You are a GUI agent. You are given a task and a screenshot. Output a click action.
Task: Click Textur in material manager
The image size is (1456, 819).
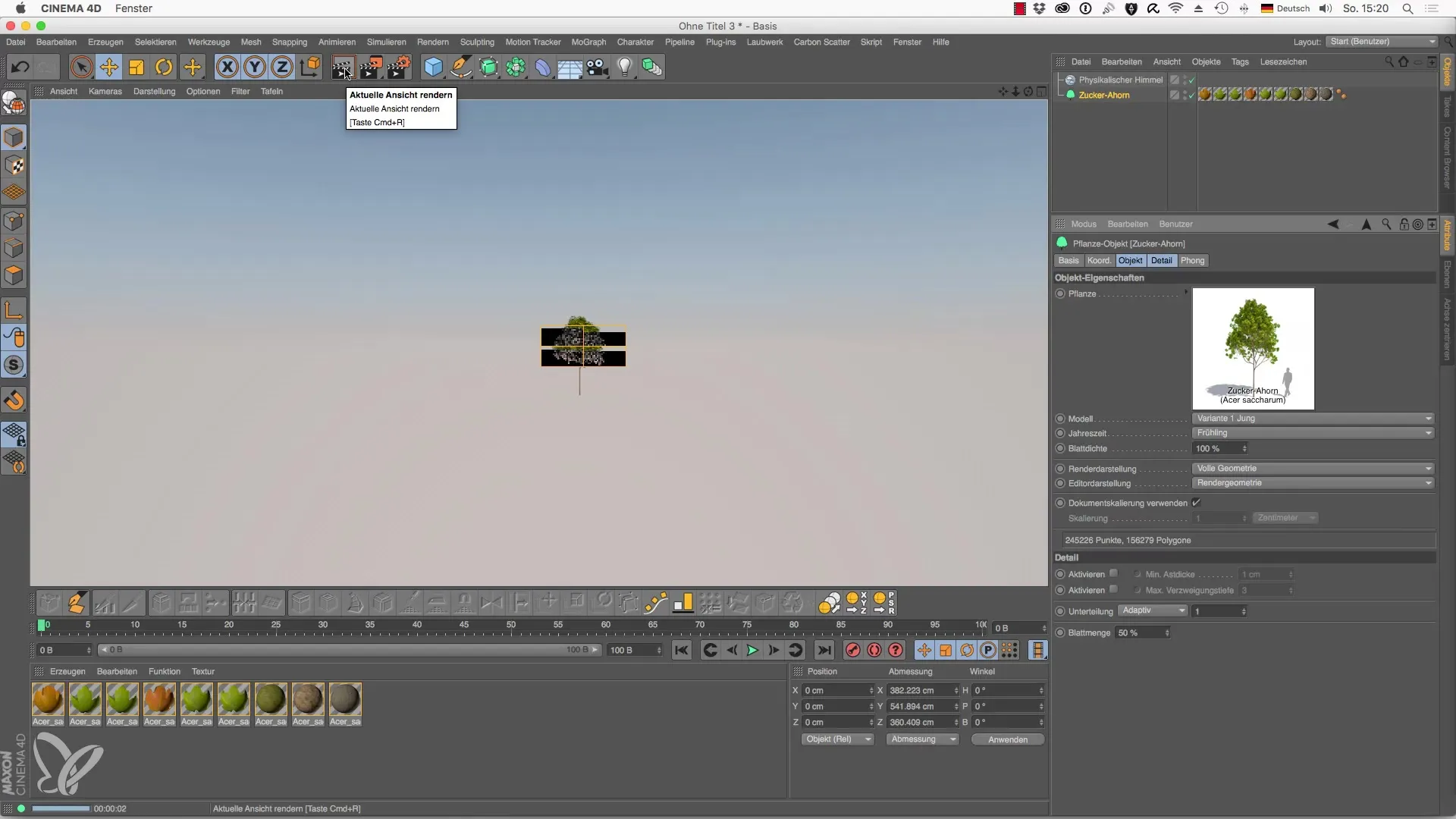[x=202, y=671]
